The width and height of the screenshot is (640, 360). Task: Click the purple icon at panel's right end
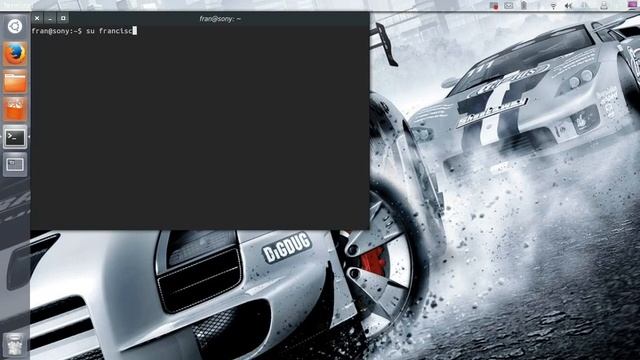(x=632, y=5)
